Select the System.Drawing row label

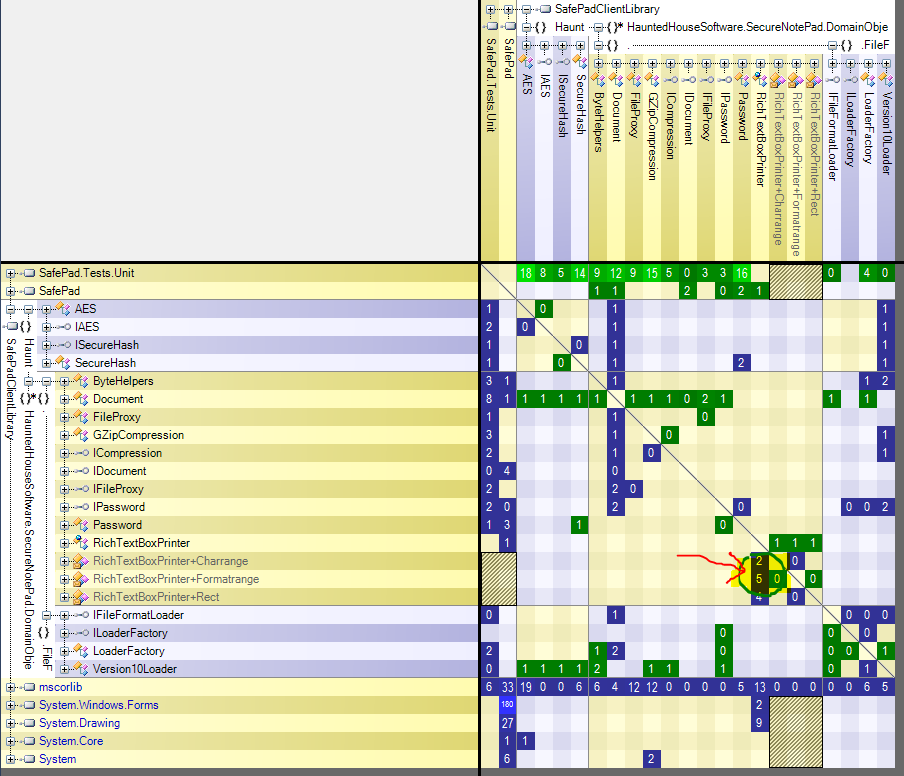coord(79,723)
